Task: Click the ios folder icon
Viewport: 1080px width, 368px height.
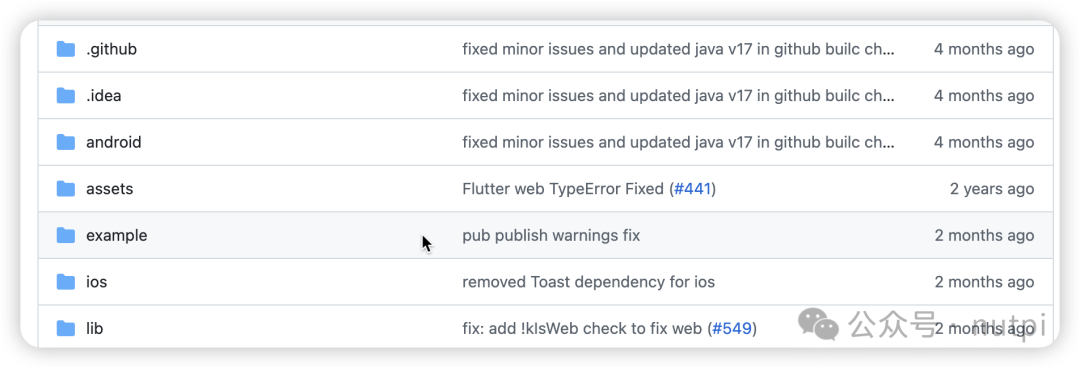Action: coord(65,282)
